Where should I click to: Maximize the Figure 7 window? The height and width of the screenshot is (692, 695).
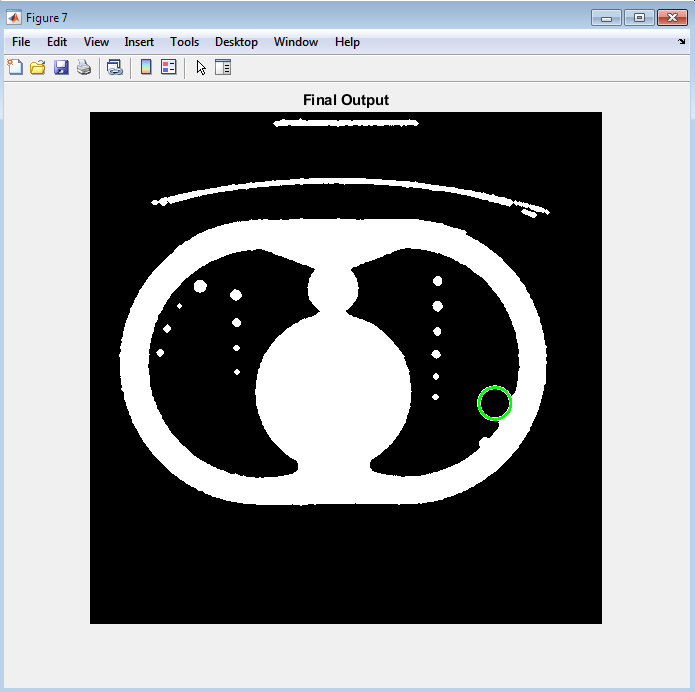(639, 17)
